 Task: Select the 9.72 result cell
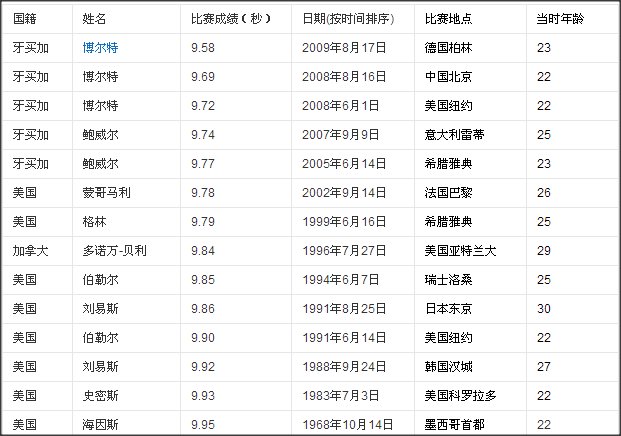(x=203, y=106)
